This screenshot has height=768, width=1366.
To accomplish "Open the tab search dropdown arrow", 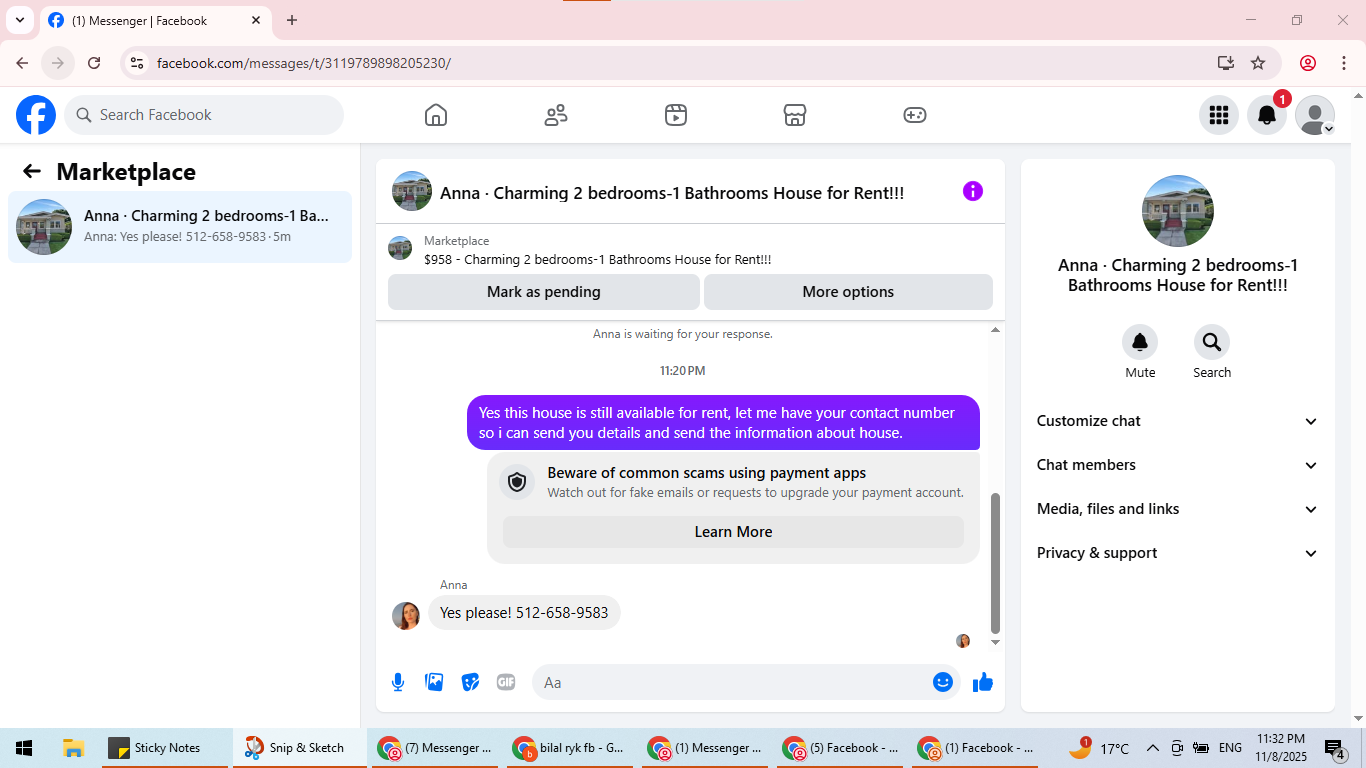I will pos(19,20).
